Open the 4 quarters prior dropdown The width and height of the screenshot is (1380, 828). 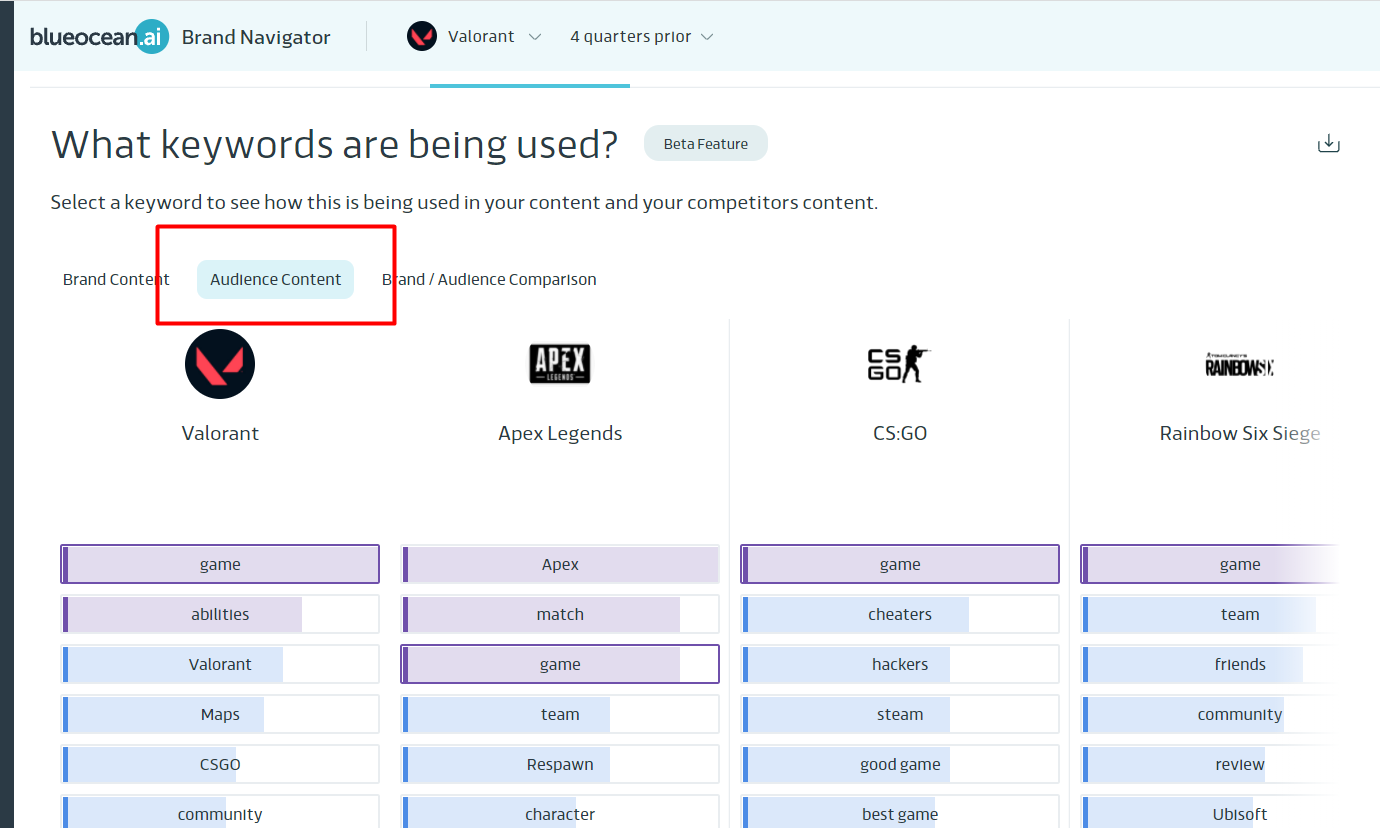pyautogui.click(x=642, y=37)
